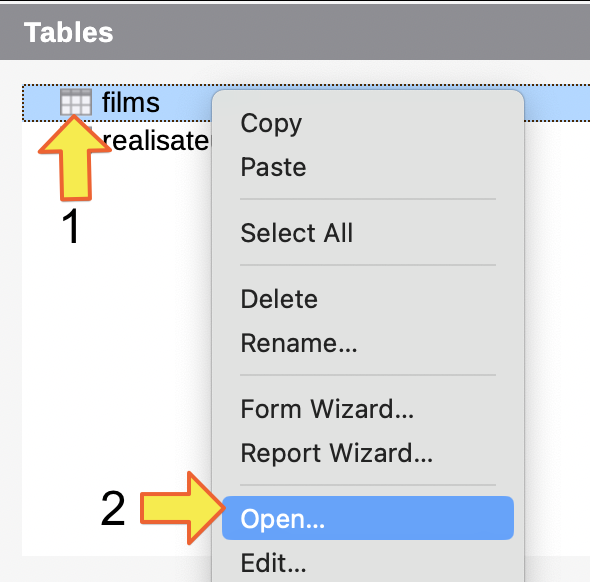The width and height of the screenshot is (590, 582).
Task: Click Rename... in the context menu
Action: [x=299, y=343]
